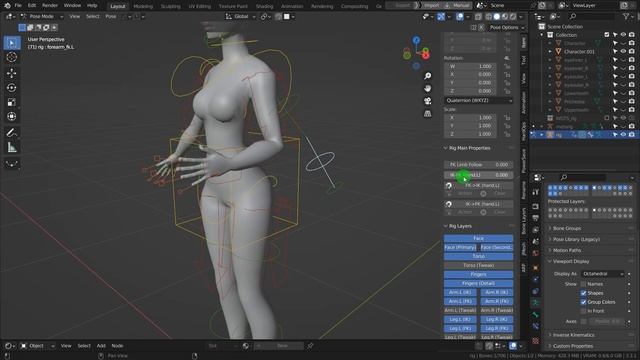Click the pan hand viewport icon
640x360 pixels.
tap(427, 89)
